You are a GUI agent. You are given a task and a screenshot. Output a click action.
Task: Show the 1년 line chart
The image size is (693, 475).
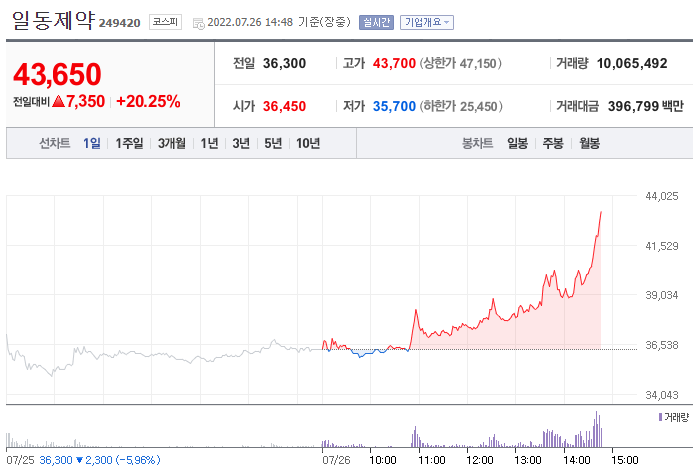coord(209,143)
